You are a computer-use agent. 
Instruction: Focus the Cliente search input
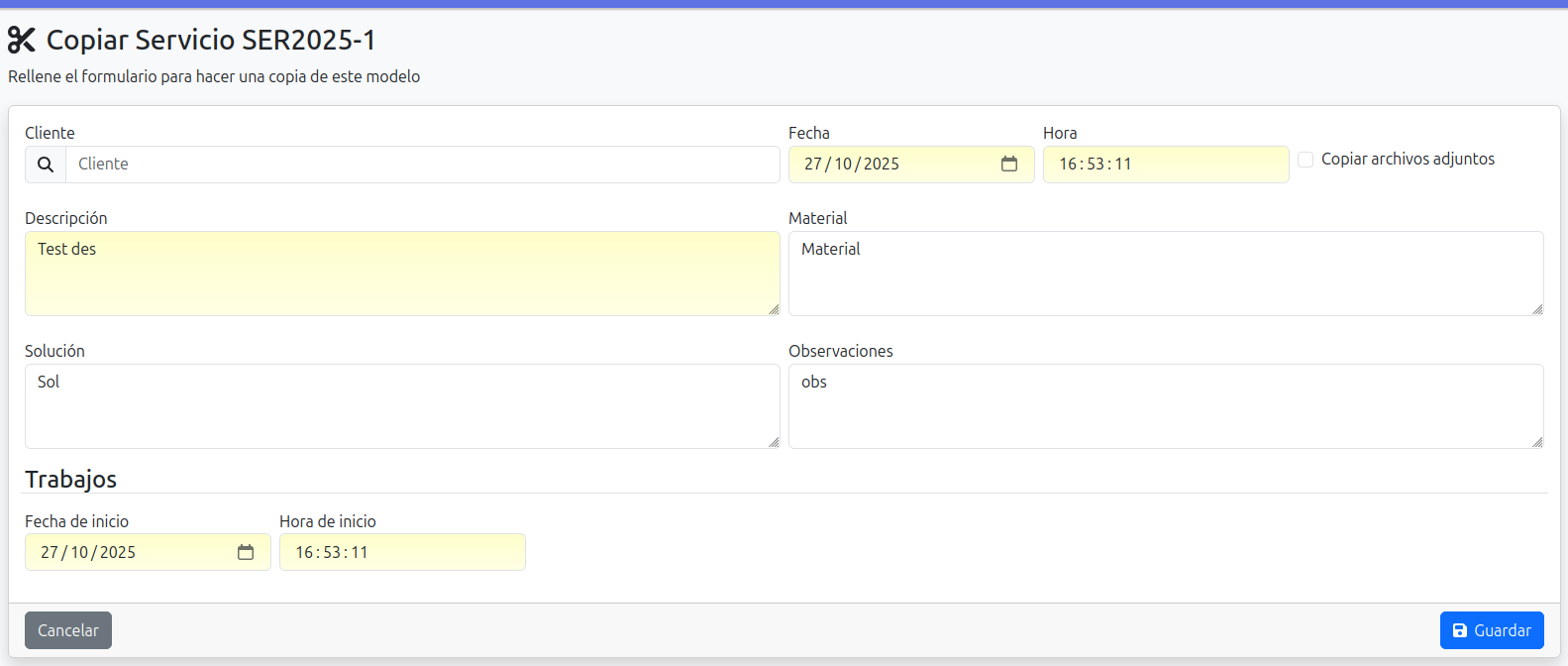pyautogui.click(x=422, y=165)
